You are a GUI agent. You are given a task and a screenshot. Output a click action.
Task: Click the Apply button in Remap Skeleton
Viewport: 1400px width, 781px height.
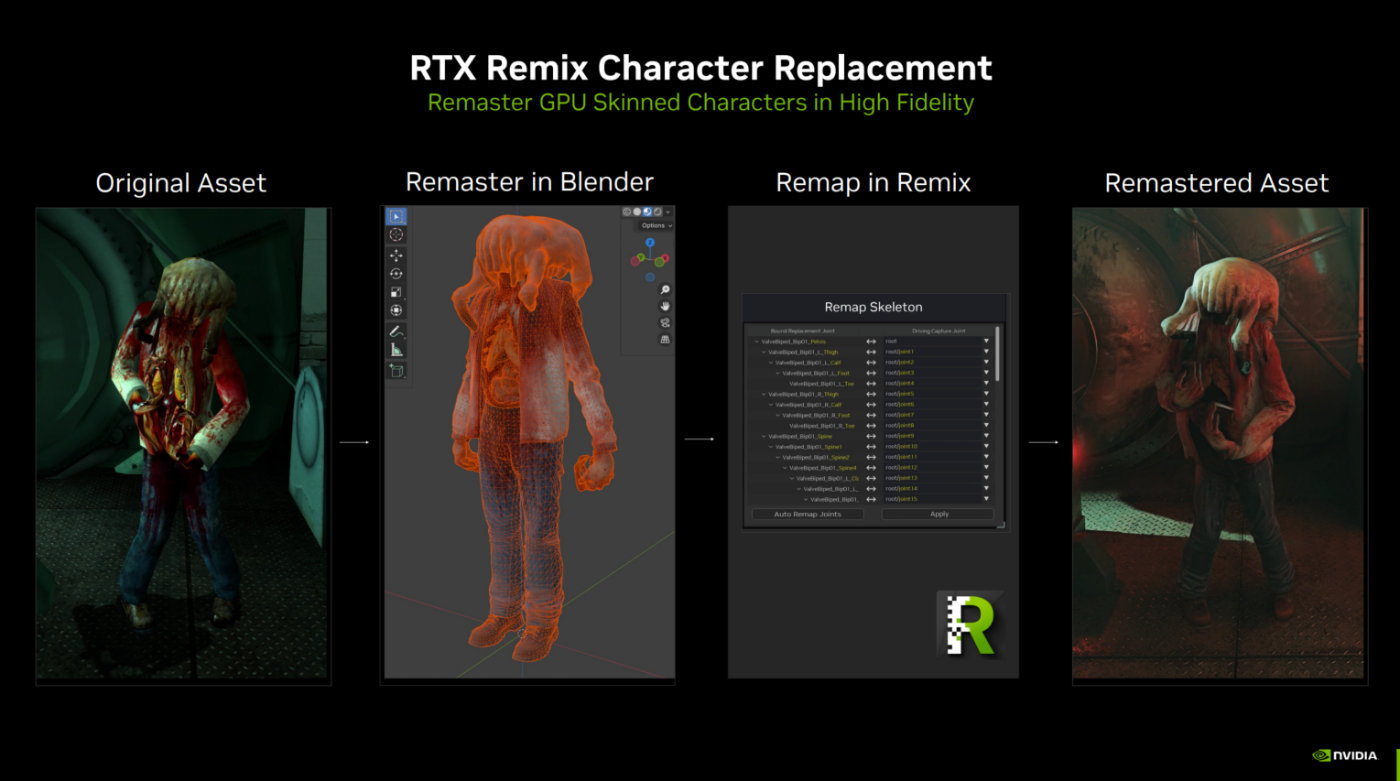[x=938, y=514]
